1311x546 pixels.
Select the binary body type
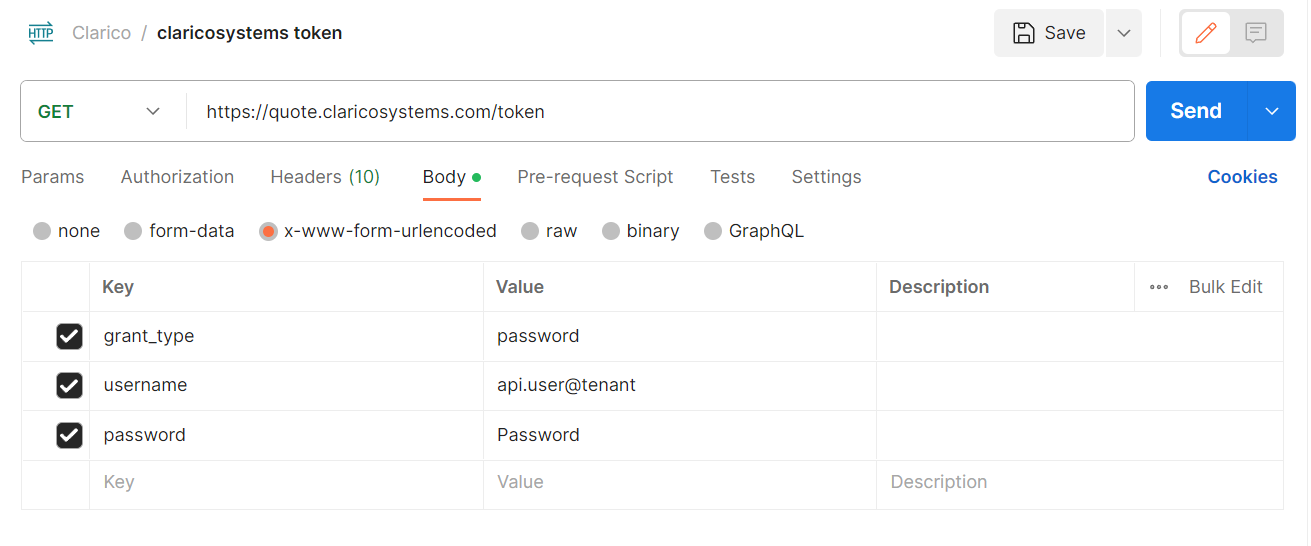(611, 231)
